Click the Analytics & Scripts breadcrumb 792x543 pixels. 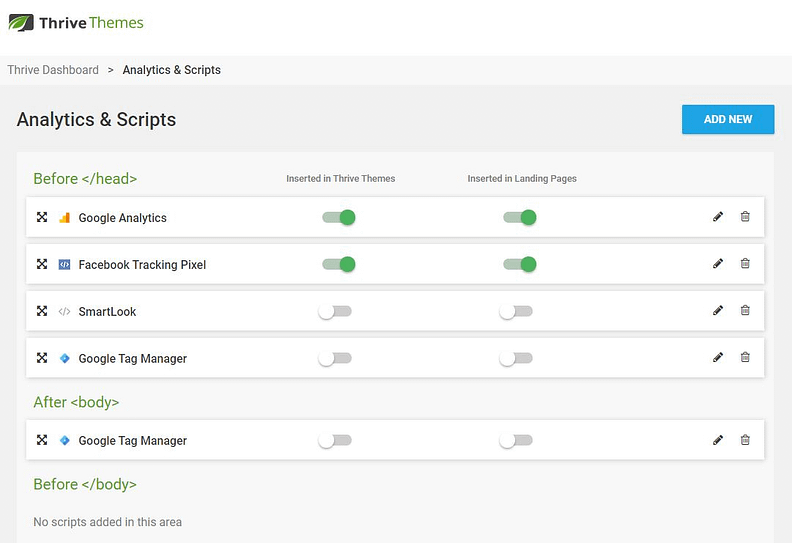[172, 70]
